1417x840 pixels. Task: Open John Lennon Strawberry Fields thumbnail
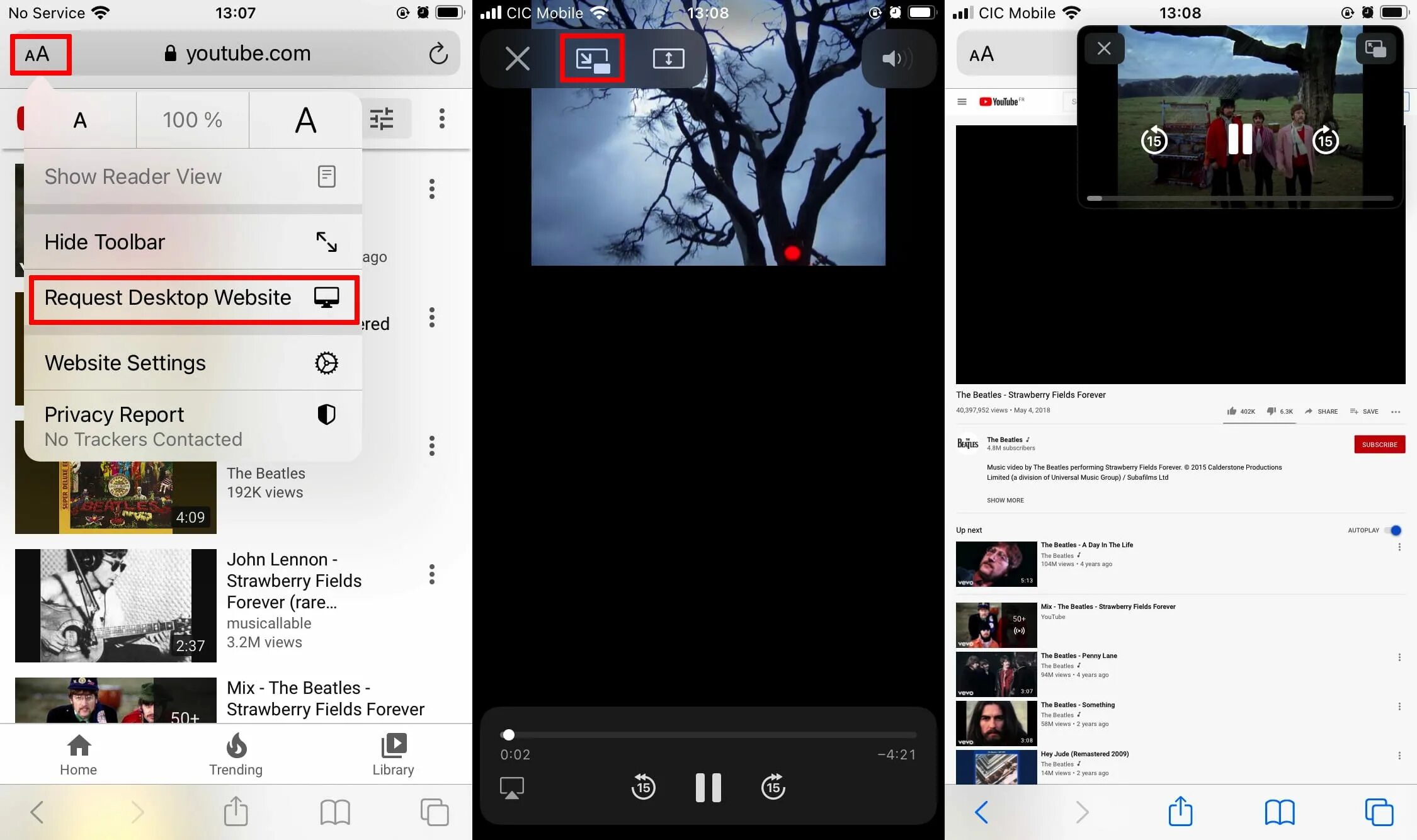point(116,606)
